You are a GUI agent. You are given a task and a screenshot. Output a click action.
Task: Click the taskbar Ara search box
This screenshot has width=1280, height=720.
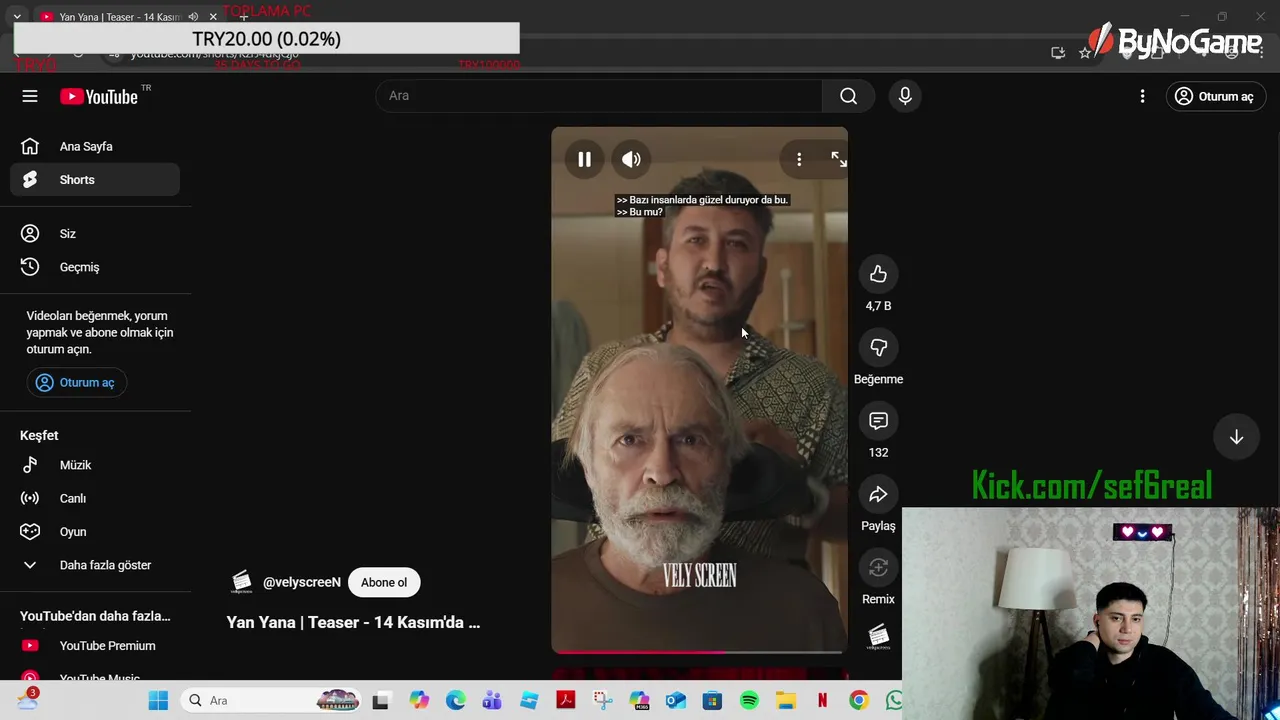click(x=270, y=701)
